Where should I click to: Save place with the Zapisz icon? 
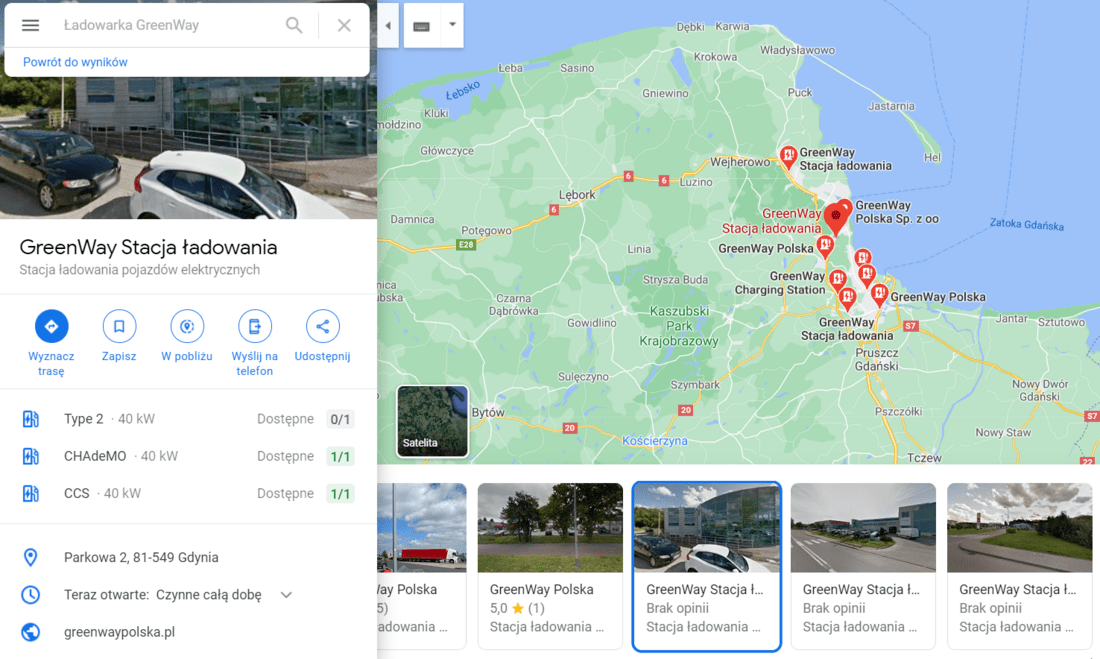pyautogui.click(x=119, y=326)
